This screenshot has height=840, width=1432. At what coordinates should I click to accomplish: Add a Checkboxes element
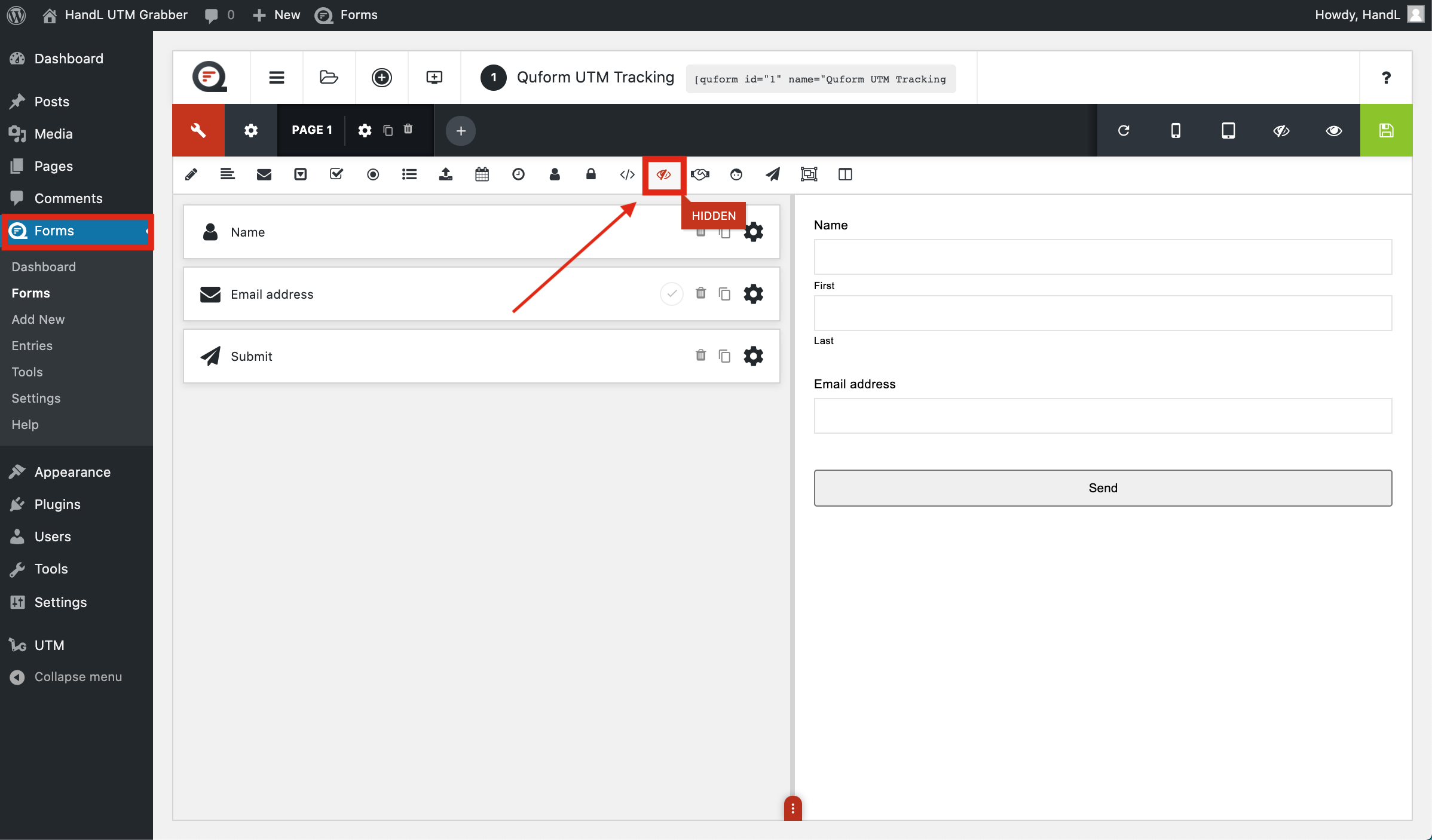[x=336, y=174]
